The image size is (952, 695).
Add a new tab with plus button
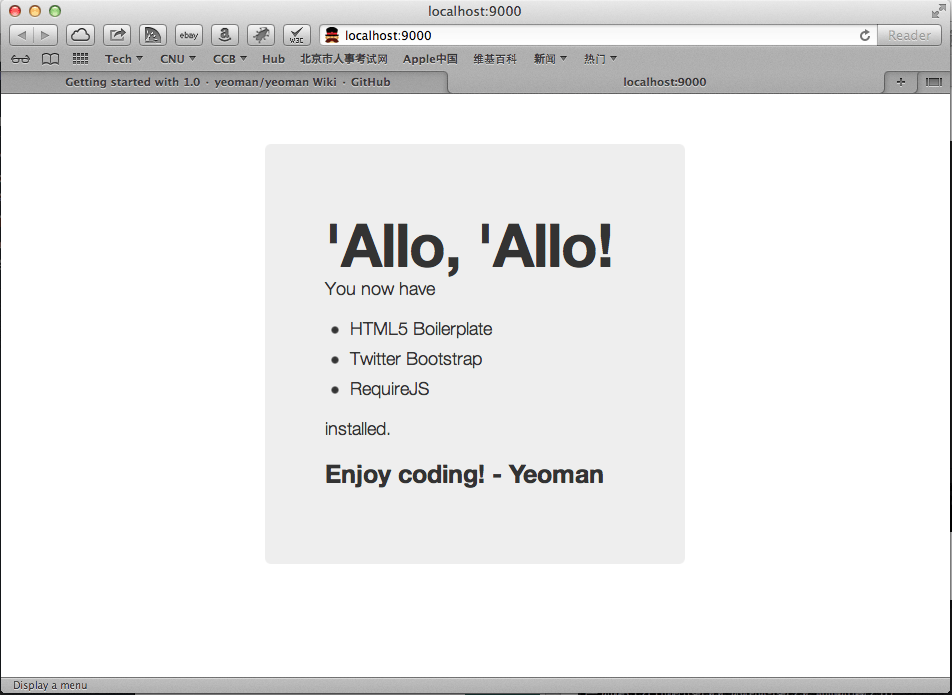click(x=900, y=82)
